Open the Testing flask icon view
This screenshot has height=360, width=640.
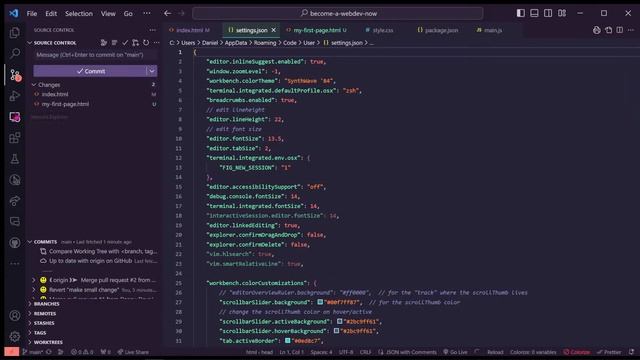[15, 159]
